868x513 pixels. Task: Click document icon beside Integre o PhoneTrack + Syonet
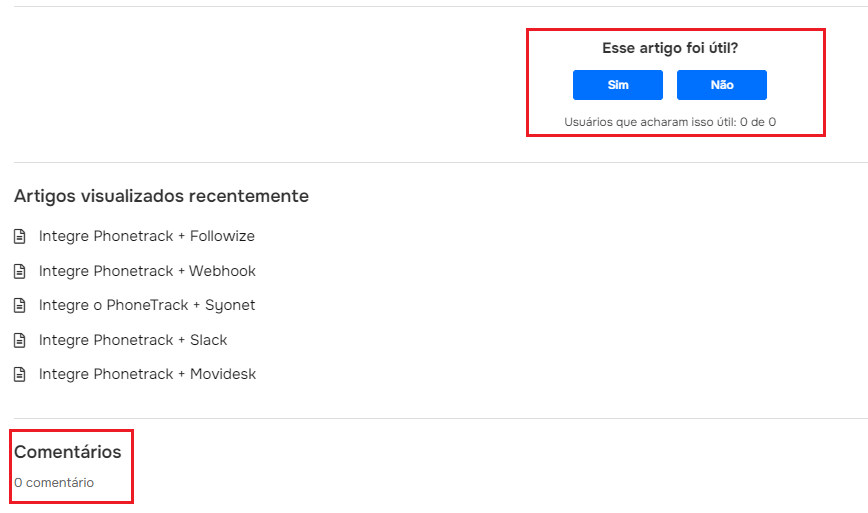(x=19, y=305)
